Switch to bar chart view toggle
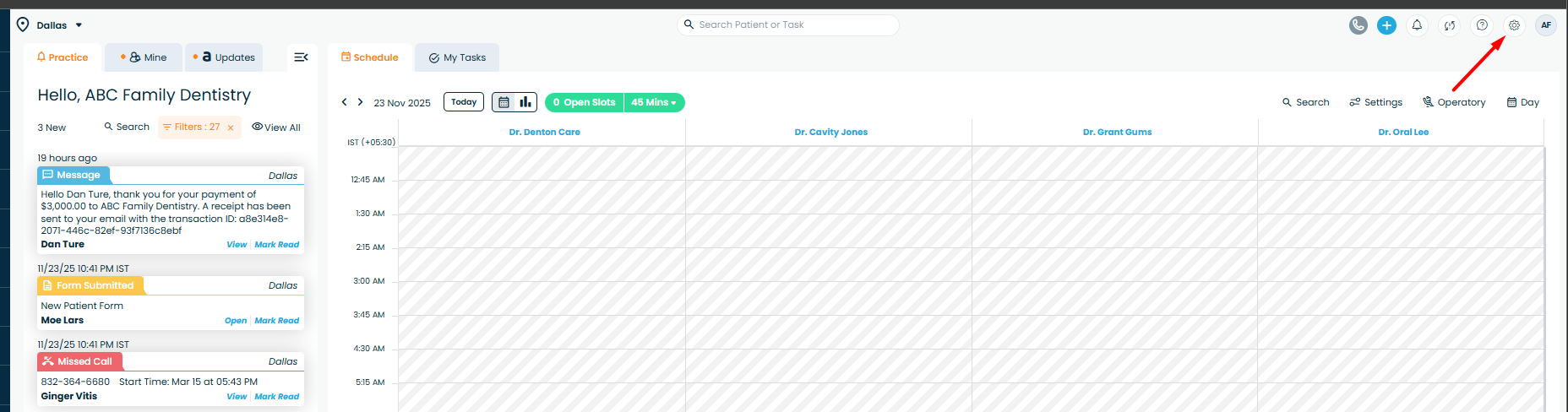The width and height of the screenshot is (1568, 412). pos(525,102)
